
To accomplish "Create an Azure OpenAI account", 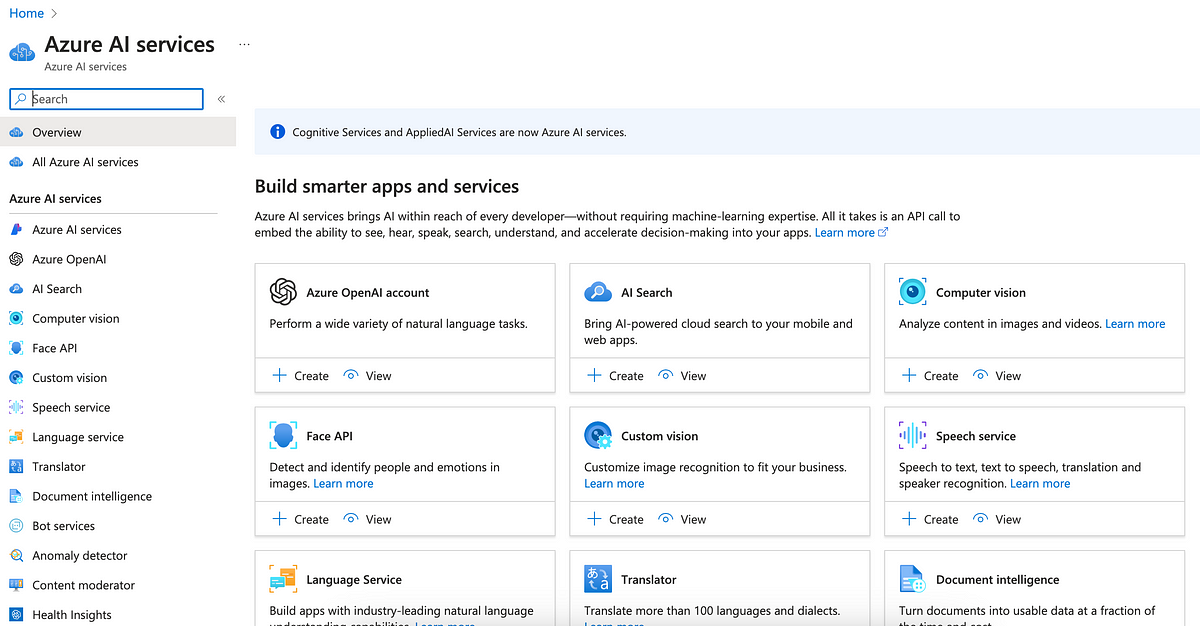I will point(300,376).
